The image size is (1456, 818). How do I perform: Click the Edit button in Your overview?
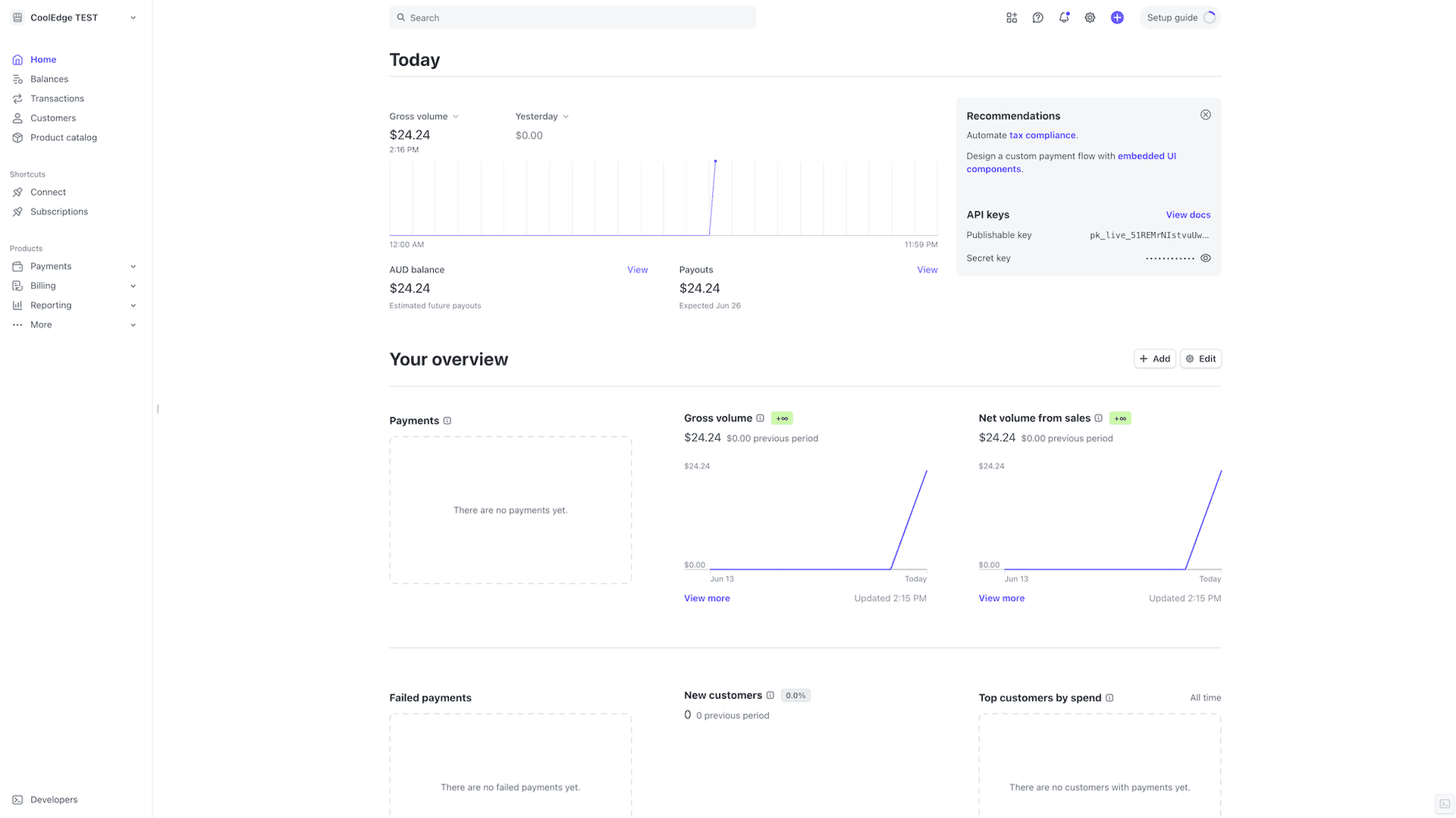[x=1200, y=358]
